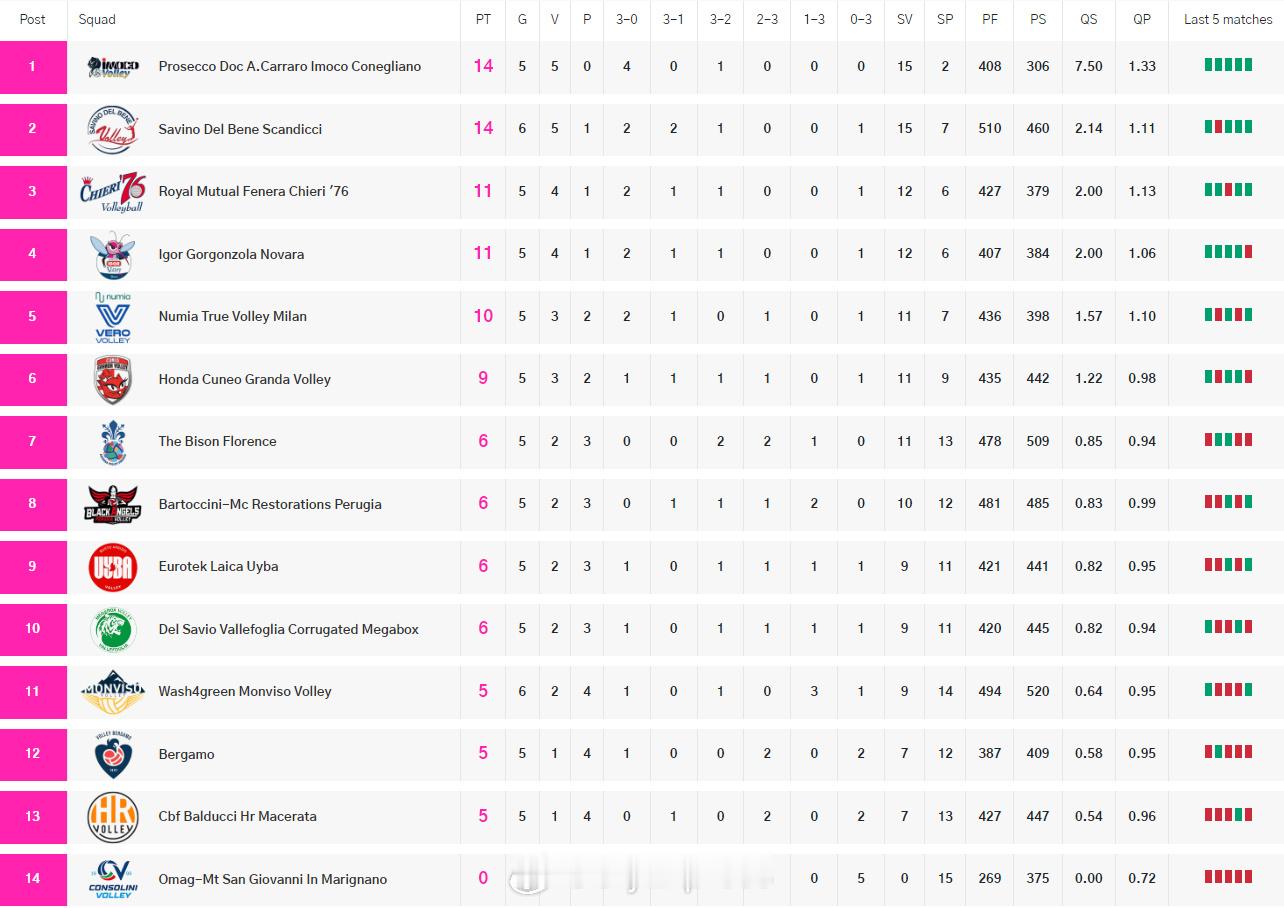The image size is (1284, 908).
Task: Click Honda Cuneo Granda Volley name
Action: 244,379
